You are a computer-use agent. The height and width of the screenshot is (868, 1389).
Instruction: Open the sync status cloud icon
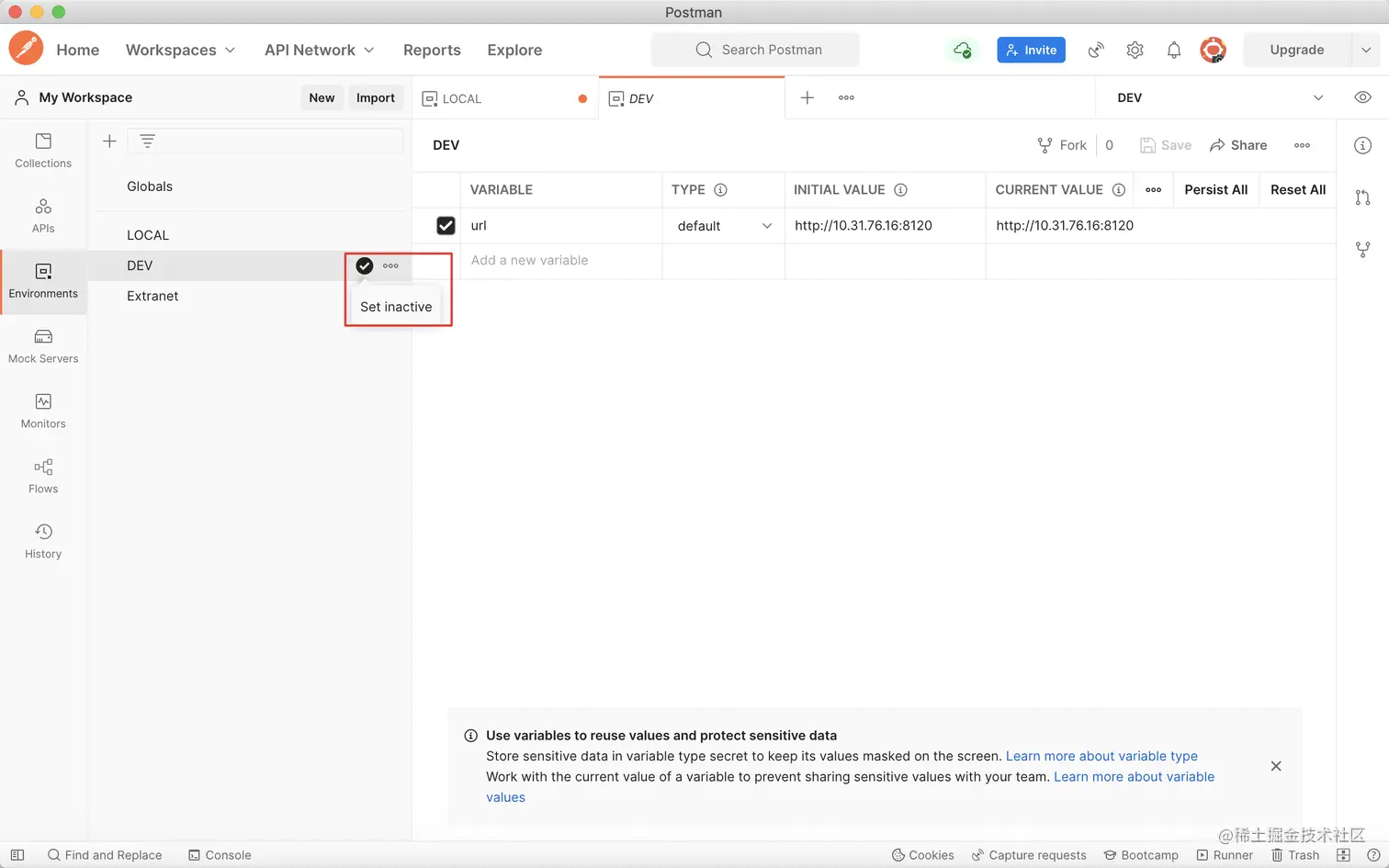[x=962, y=50]
